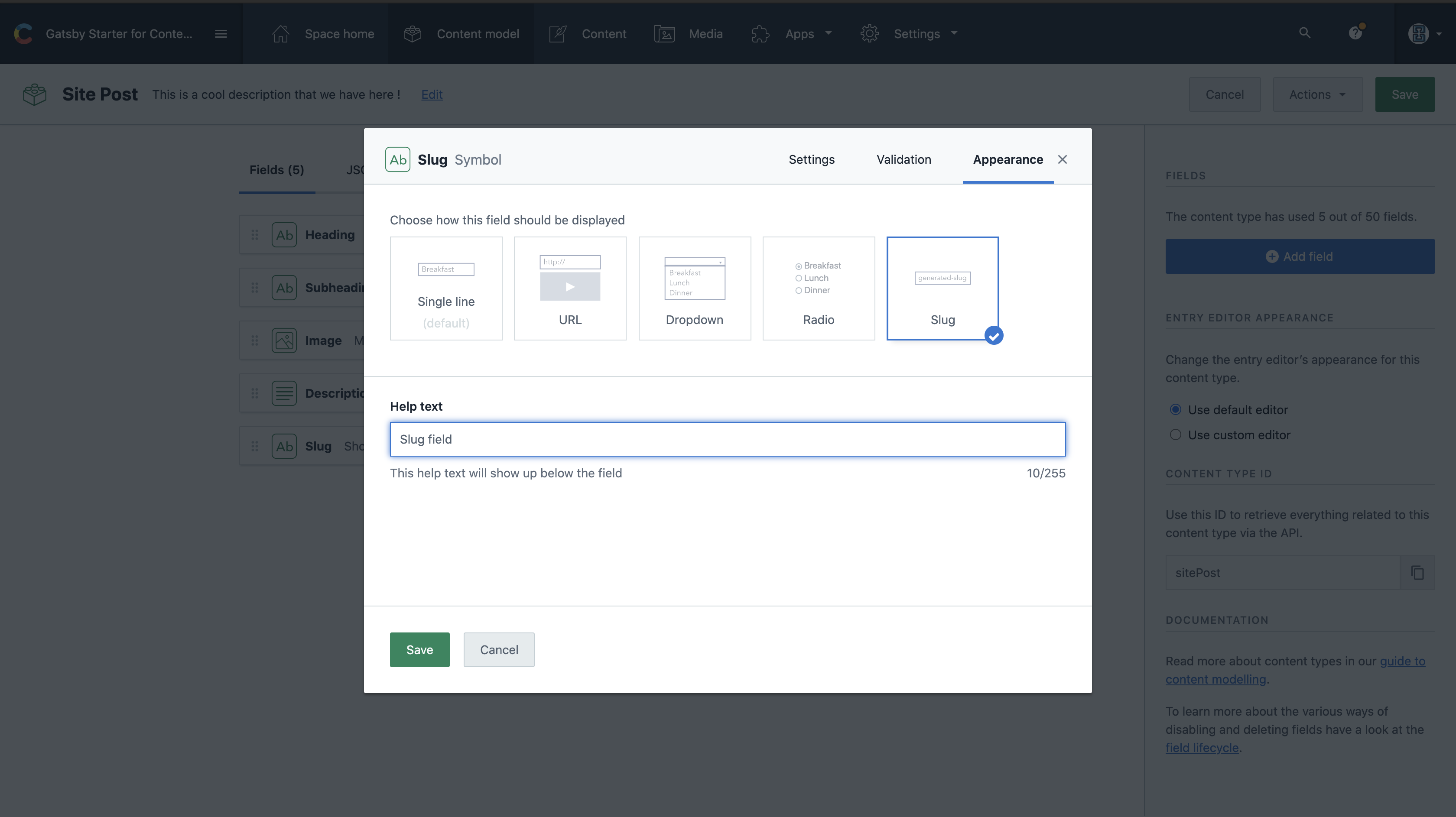Choose URL appearance option
Screen dimensions: 1456x817
tap(570, 288)
